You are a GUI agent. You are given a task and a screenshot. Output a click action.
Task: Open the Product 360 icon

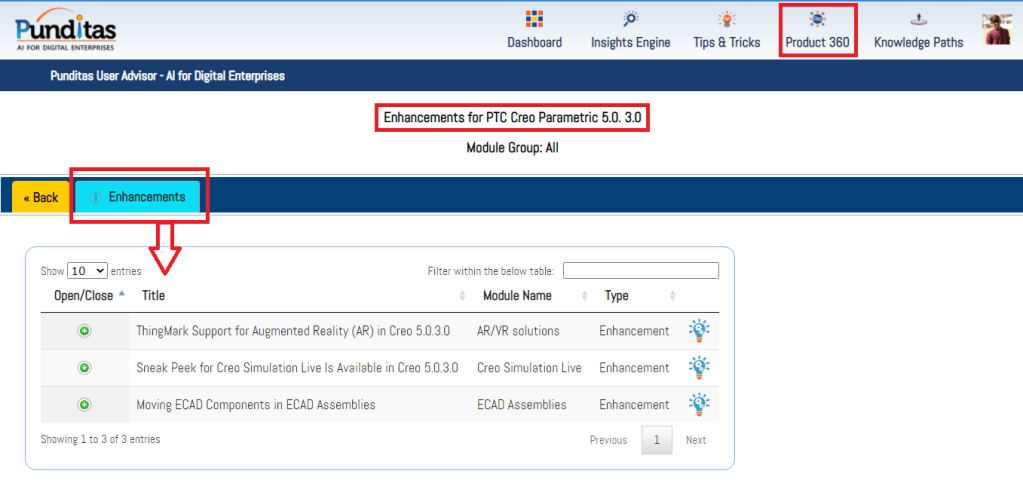click(x=817, y=20)
